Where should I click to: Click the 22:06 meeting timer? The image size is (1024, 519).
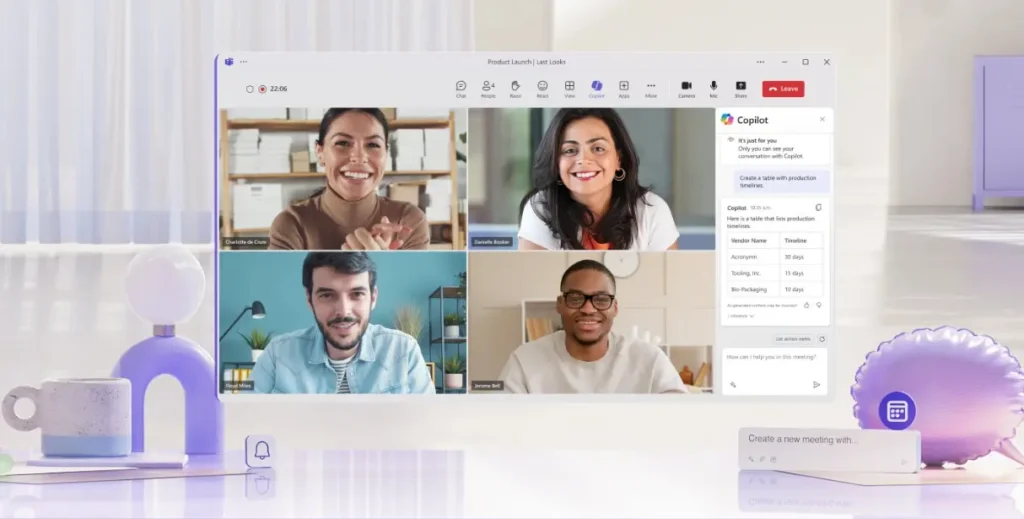[x=279, y=89]
